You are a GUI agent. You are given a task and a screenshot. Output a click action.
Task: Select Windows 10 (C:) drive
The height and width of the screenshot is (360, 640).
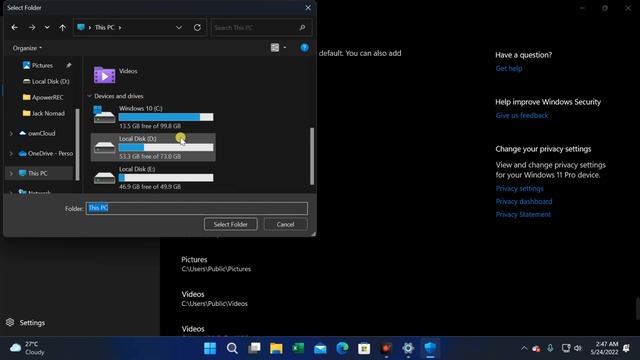click(153, 117)
